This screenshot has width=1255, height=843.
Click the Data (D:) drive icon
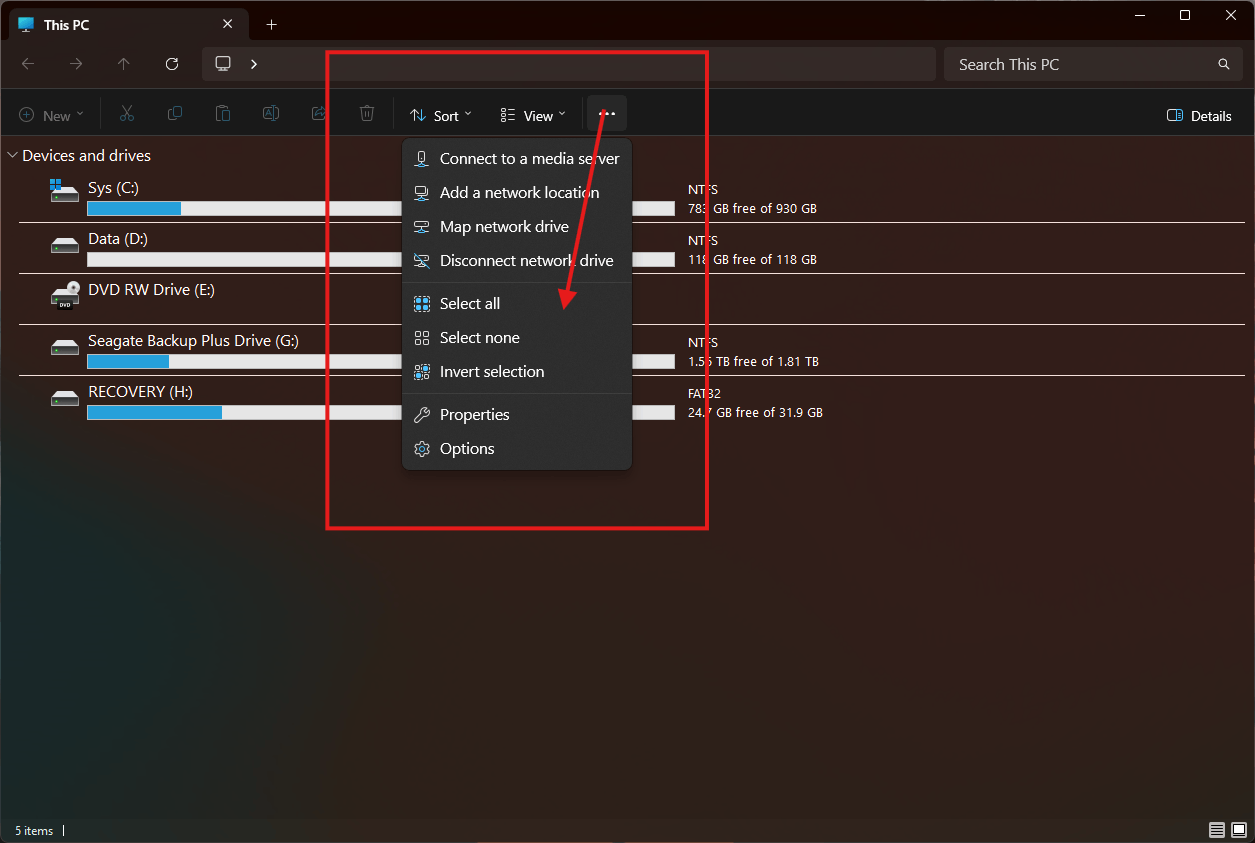[x=64, y=244]
